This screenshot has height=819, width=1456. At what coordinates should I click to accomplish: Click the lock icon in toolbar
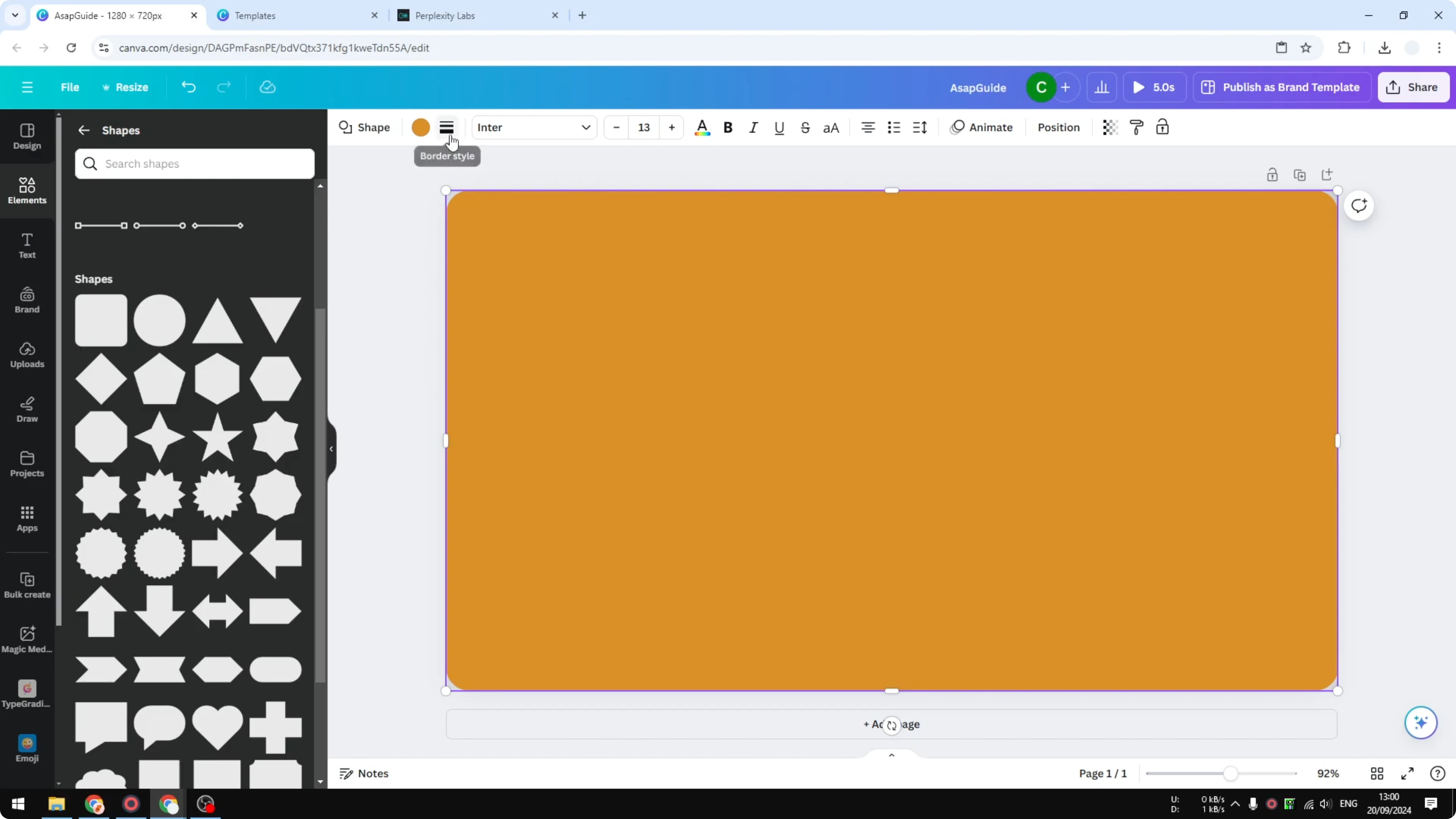(1162, 127)
